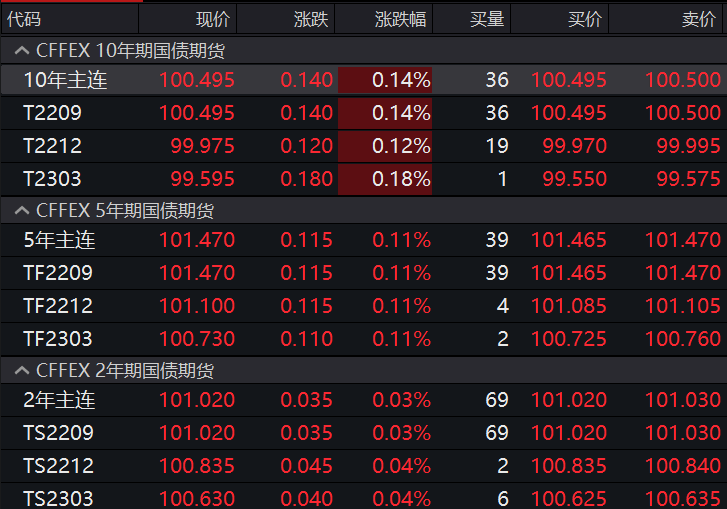Sort by the 现价 column header
This screenshot has height=509, width=727.
[x=212, y=18]
